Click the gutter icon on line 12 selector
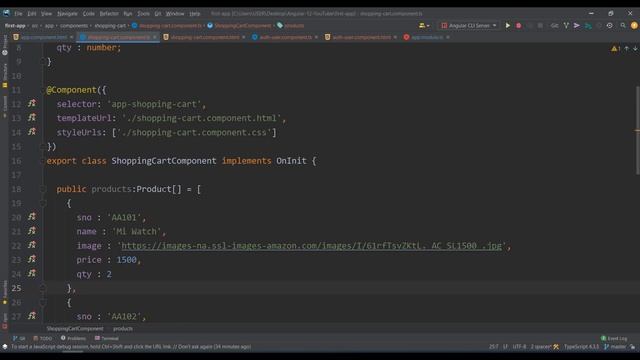The height and width of the screenshot is (360, 640). (x=32, y=103)
